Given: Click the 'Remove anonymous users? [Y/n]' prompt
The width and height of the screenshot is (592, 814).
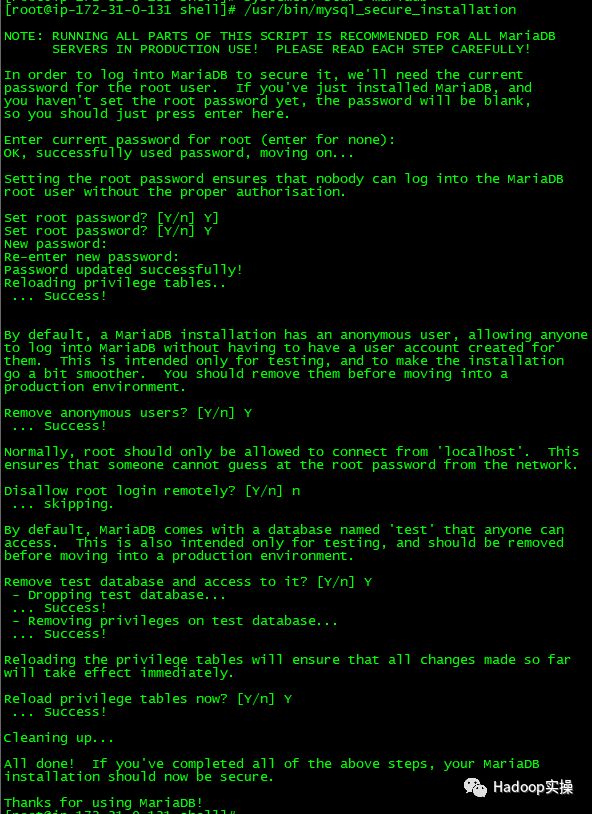Looking at the screenshot, I should 128,413.
